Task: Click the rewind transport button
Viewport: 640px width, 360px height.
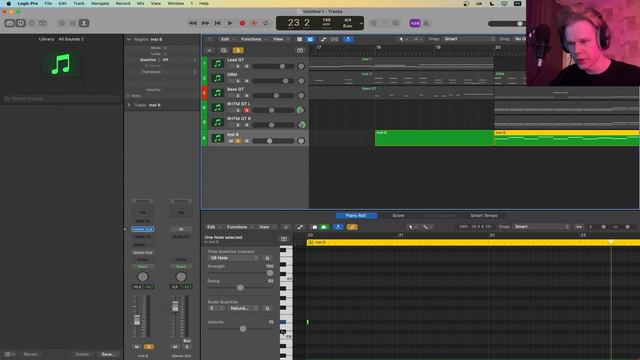Action: tap(193, 23)
